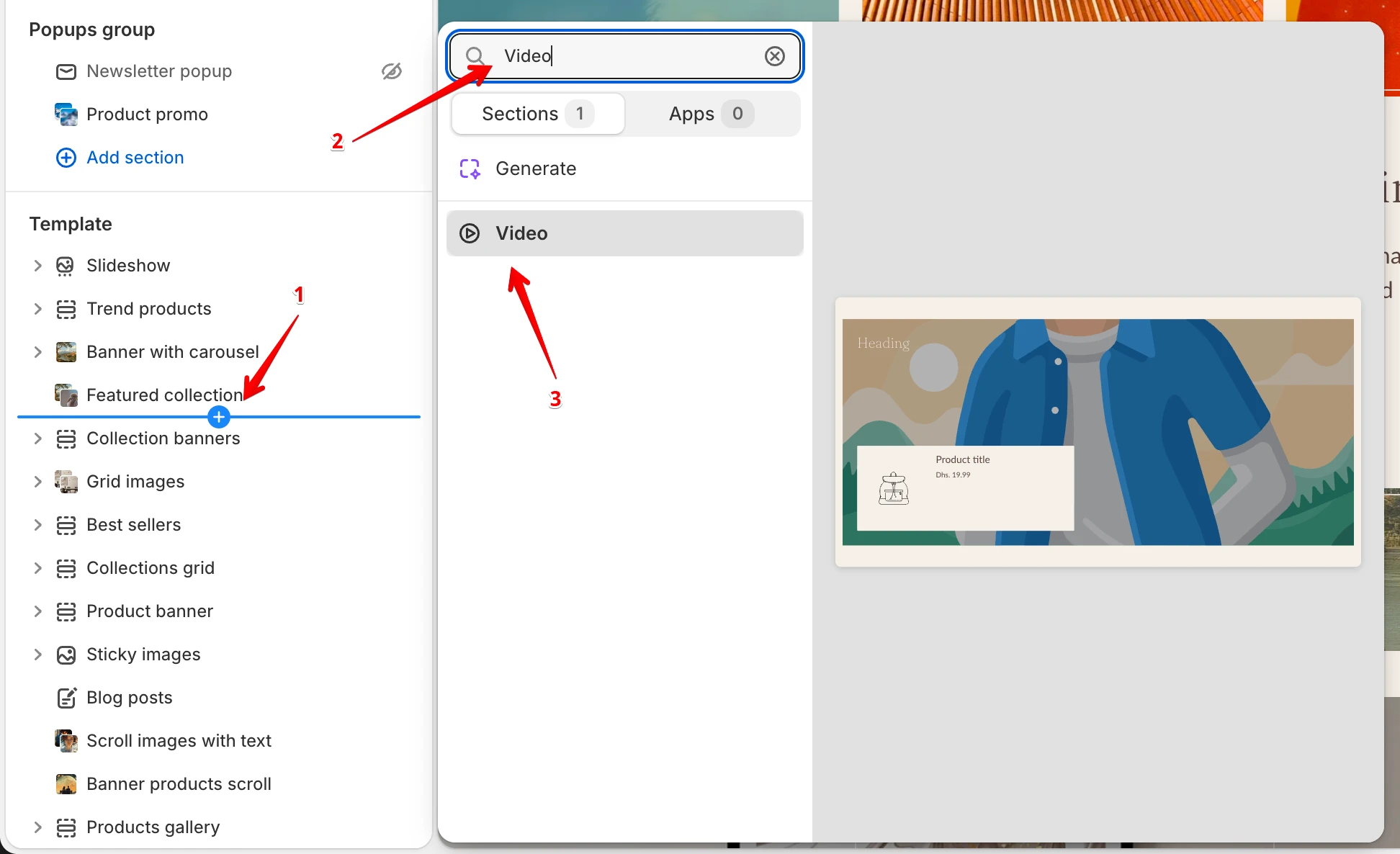Click the Trend products section icon
This screenshot has height=854, width=1400.
coord(66,309)
